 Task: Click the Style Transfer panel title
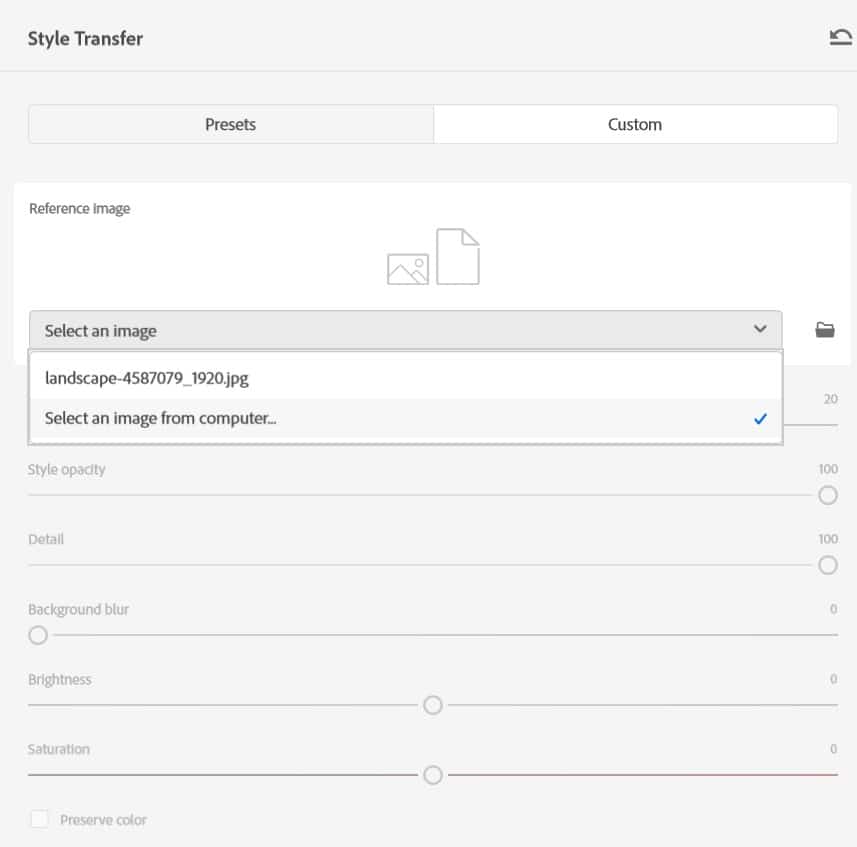click(84, 37)
